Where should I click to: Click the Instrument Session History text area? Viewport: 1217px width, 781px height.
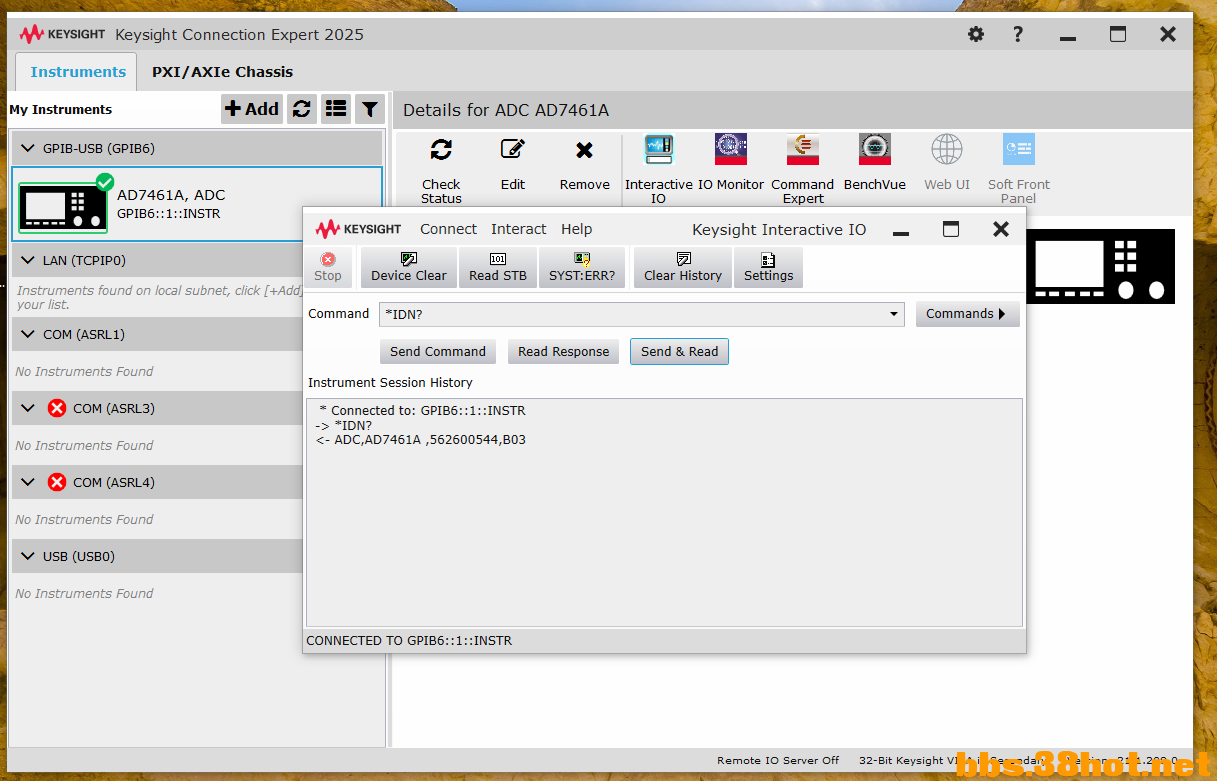[664, 513]
